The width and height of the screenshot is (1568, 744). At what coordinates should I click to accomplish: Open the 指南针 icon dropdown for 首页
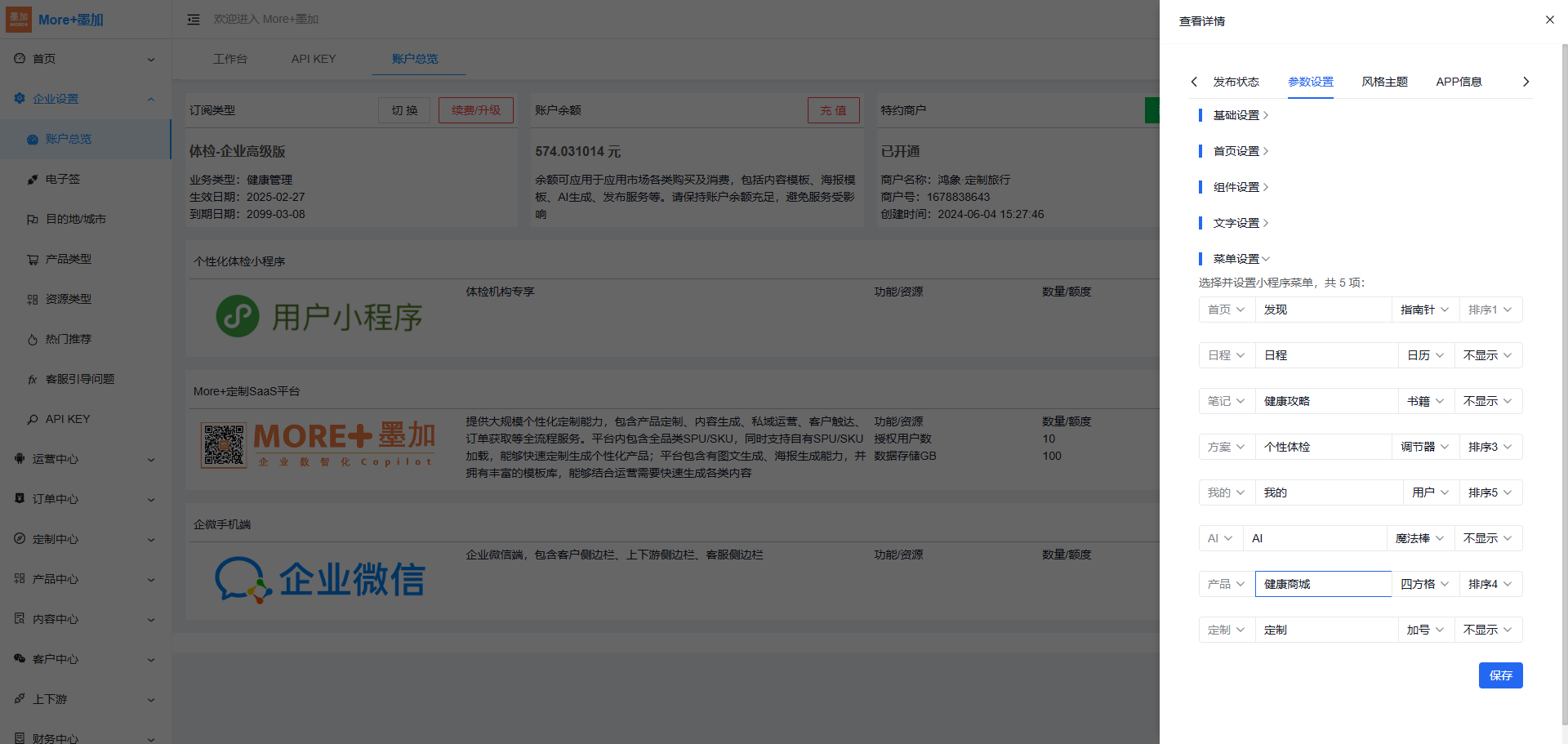1424,310
